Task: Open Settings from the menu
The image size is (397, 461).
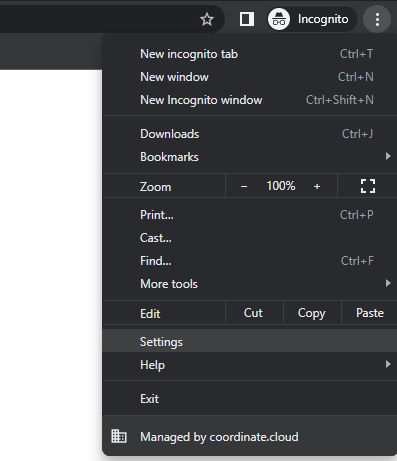Action: pyautogui.click(x=250, y=342)
